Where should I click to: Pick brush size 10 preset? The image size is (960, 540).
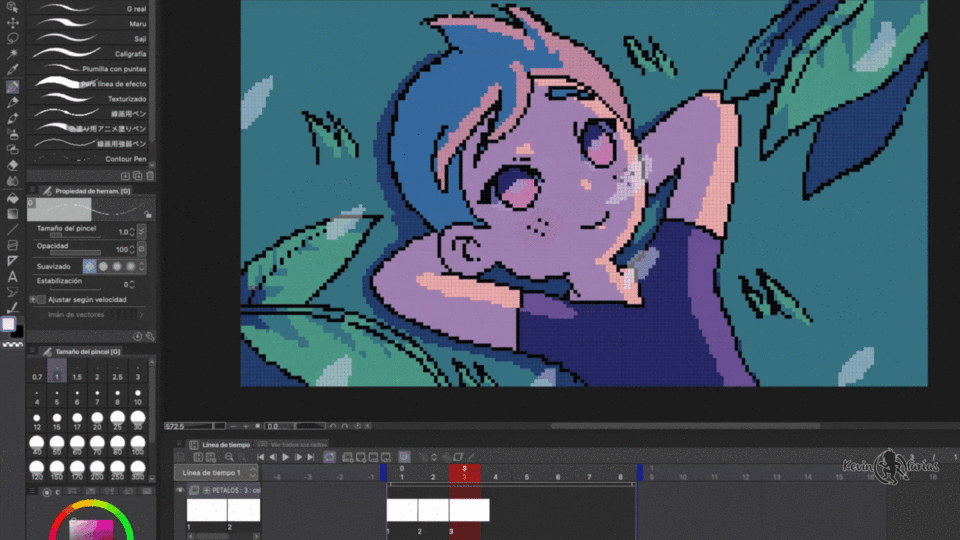tap(138, 397)
